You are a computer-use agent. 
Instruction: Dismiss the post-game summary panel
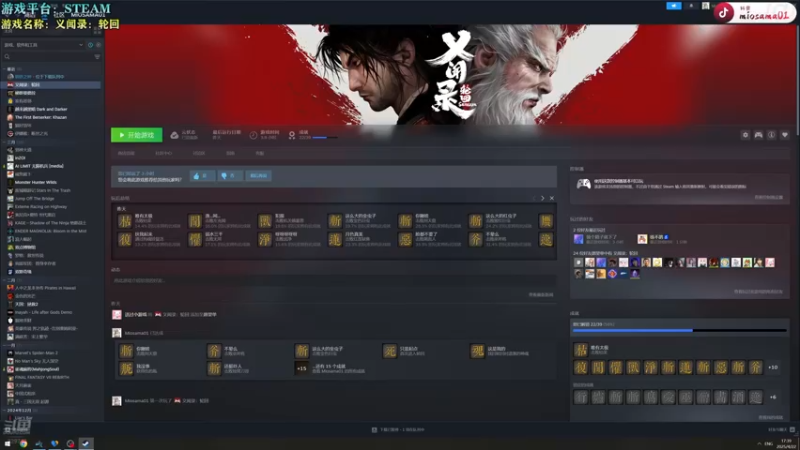552,198
